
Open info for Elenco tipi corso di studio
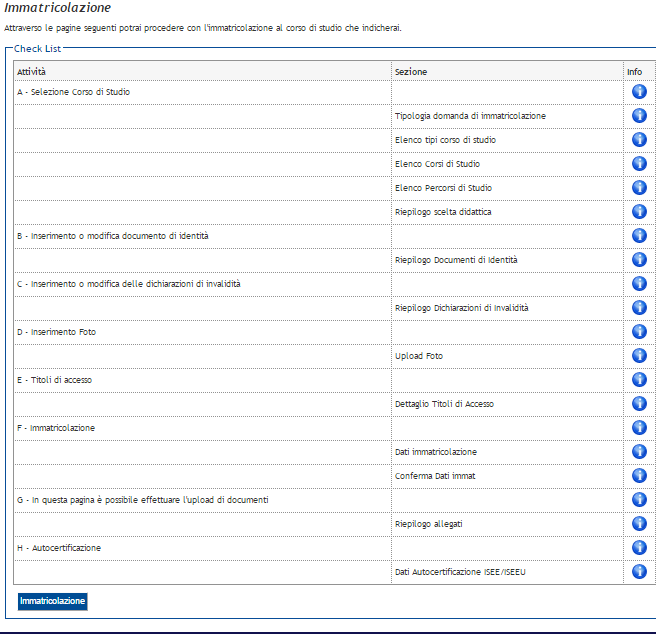tap(639, 139)
